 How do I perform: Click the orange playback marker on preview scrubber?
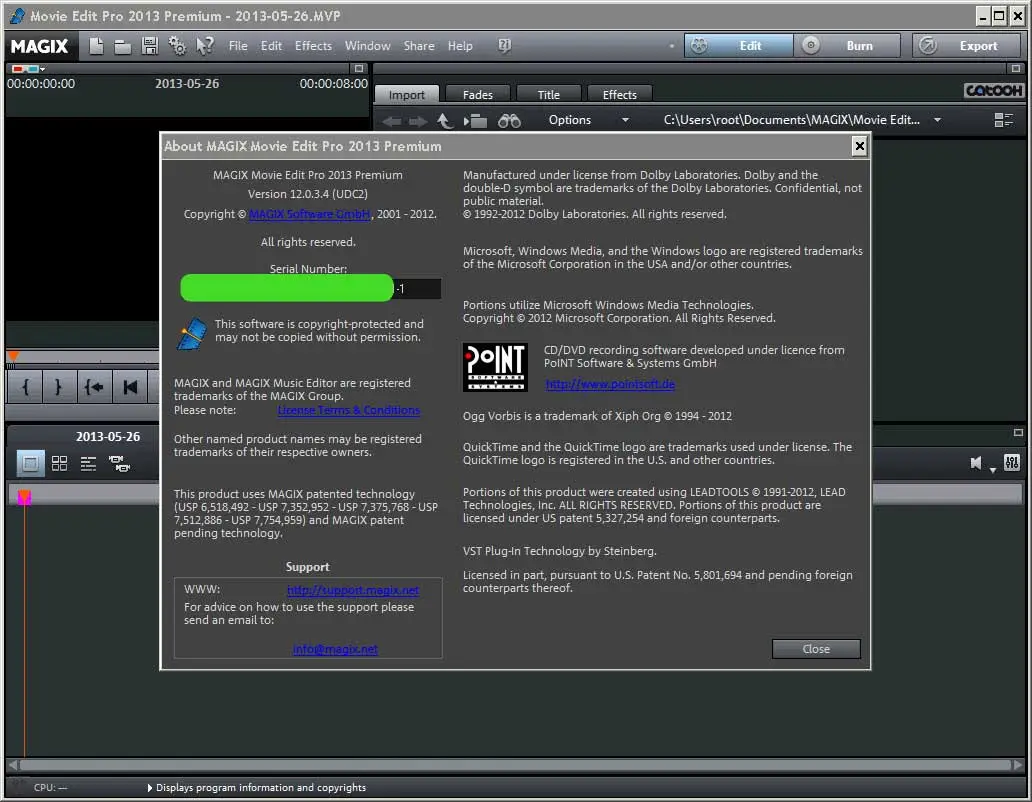pos(13,356)
